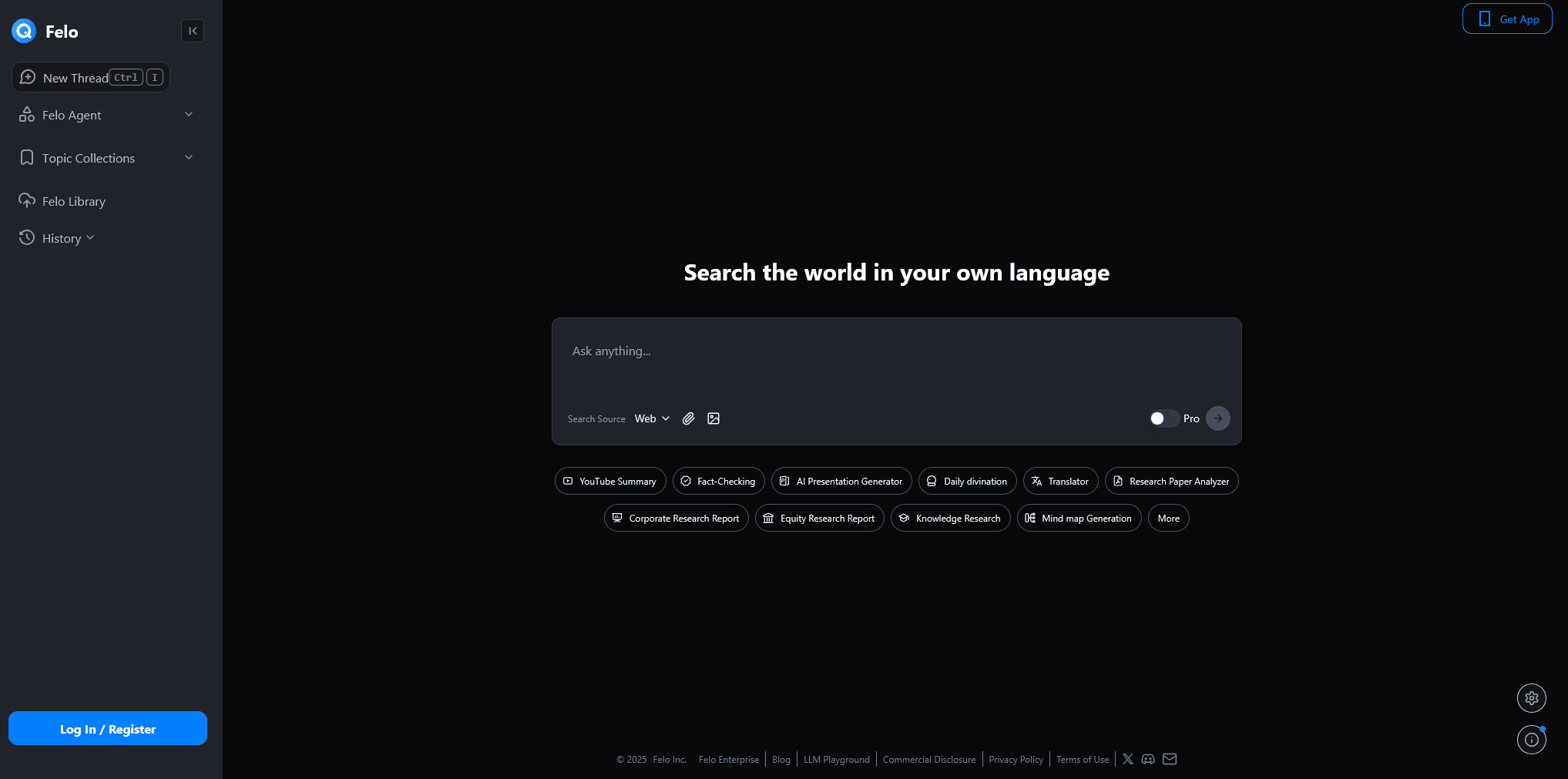
Task: Open LLM Playground link
Action: coord(837,760)
